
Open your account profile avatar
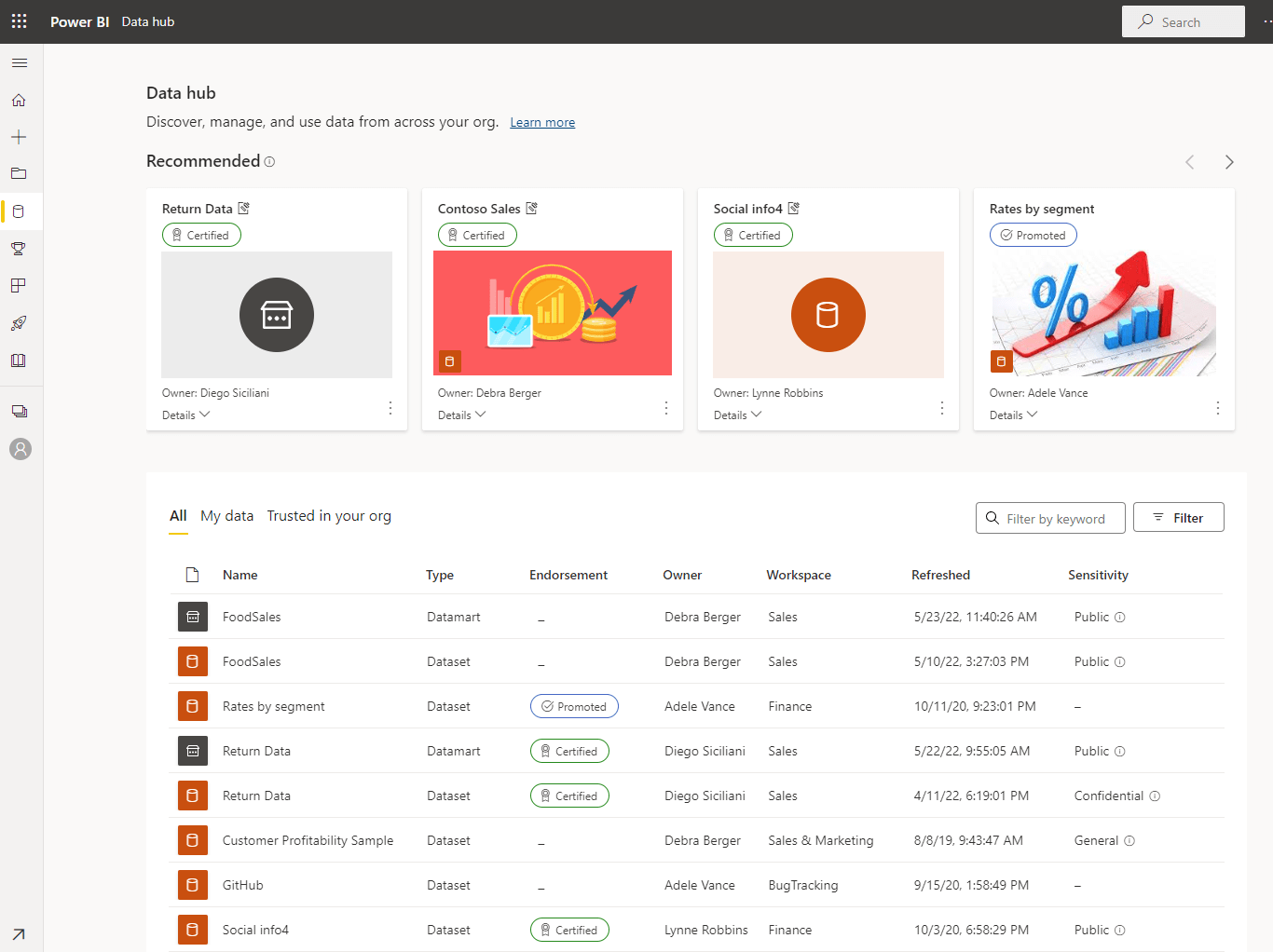coord(19,449)
